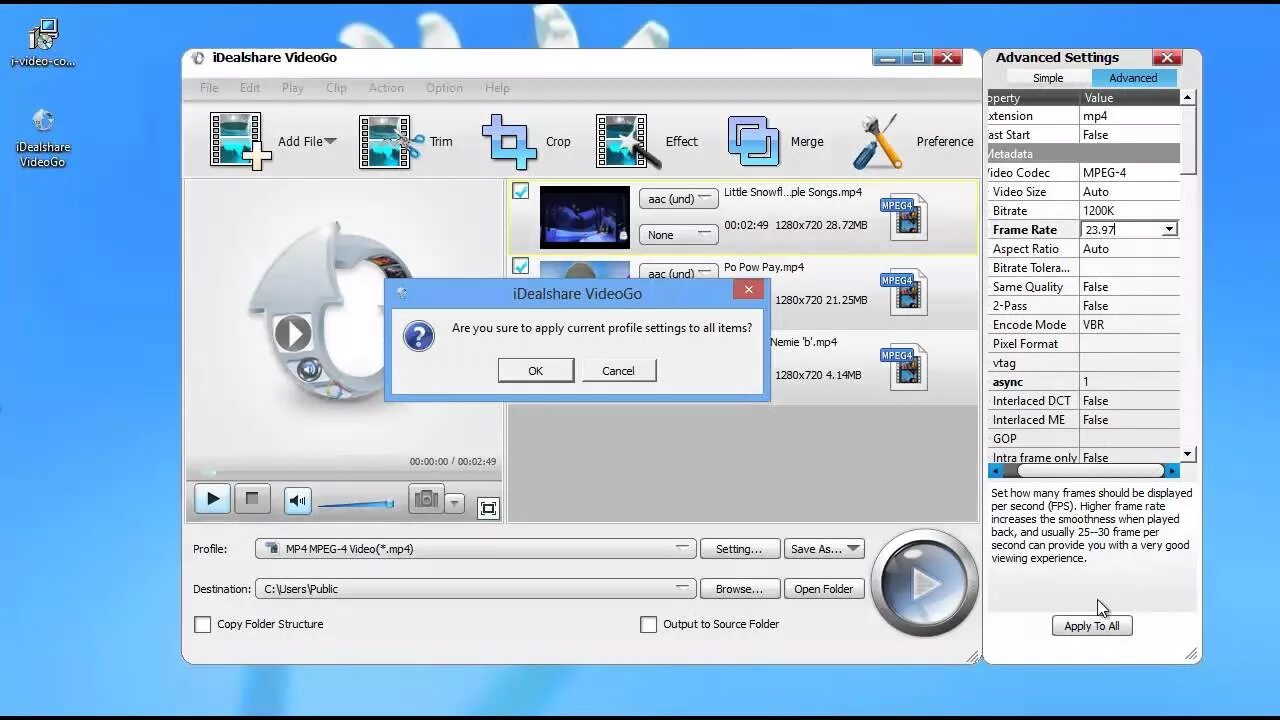Open the Destination path dropdown
The width and height of the screenshot is (1280, 720).
click(x=683, y=588)
